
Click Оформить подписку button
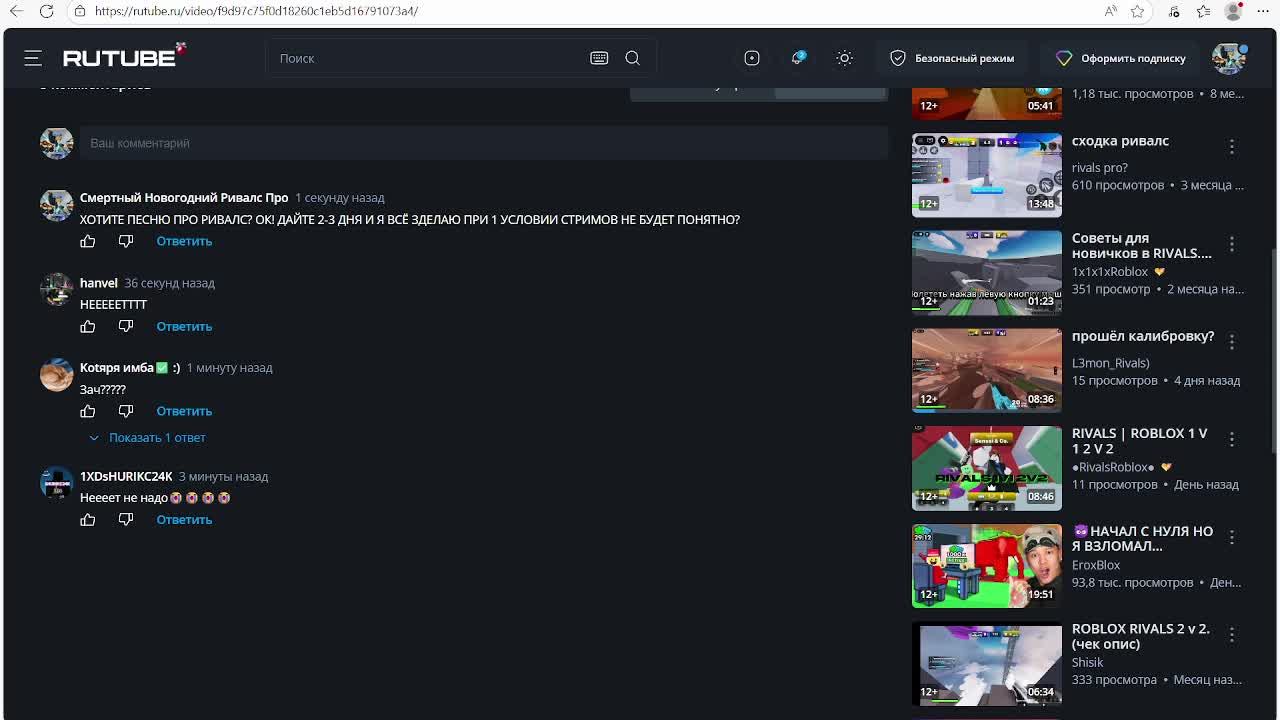(1121, 58)
